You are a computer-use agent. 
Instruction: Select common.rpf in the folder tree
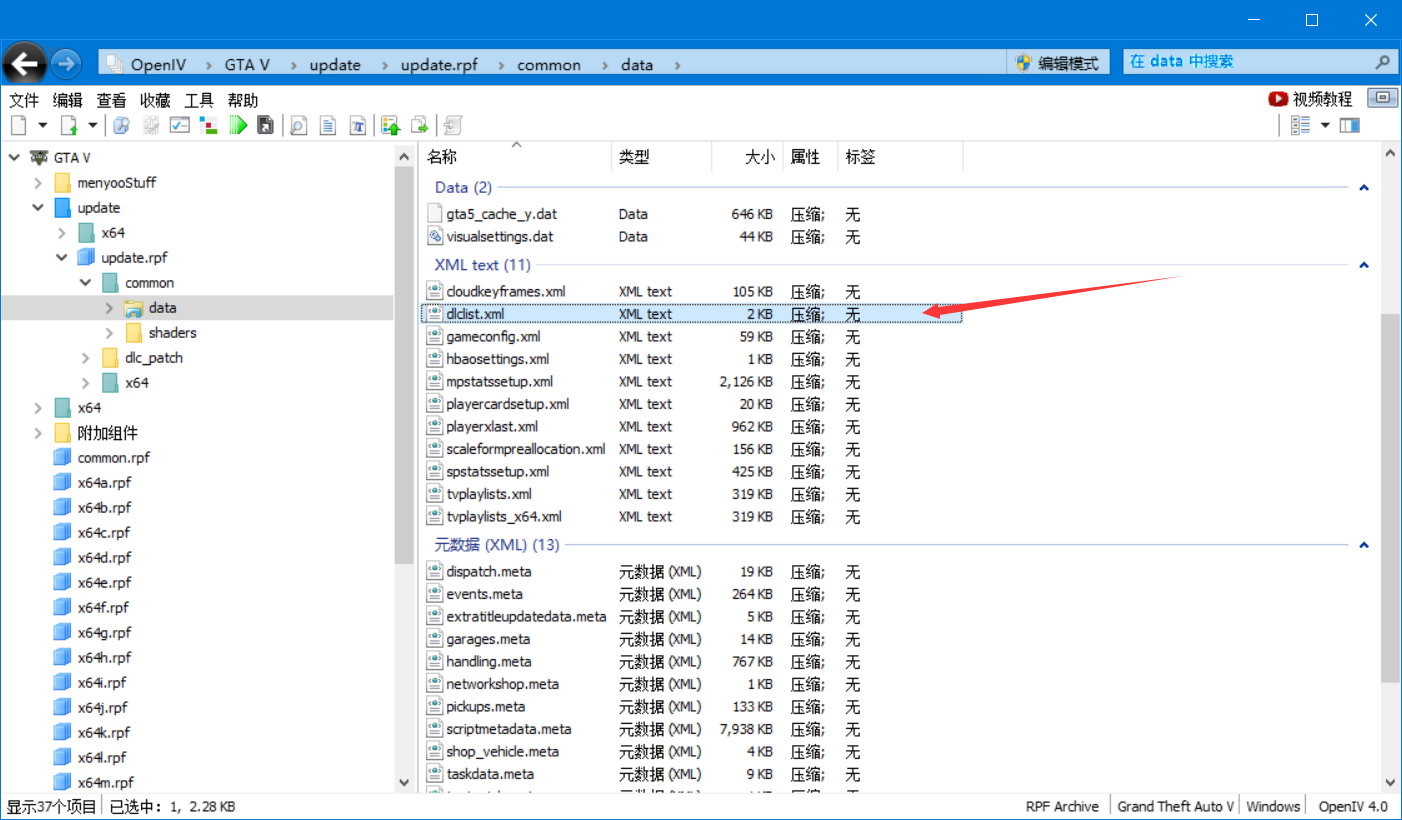tap(114, 458)
